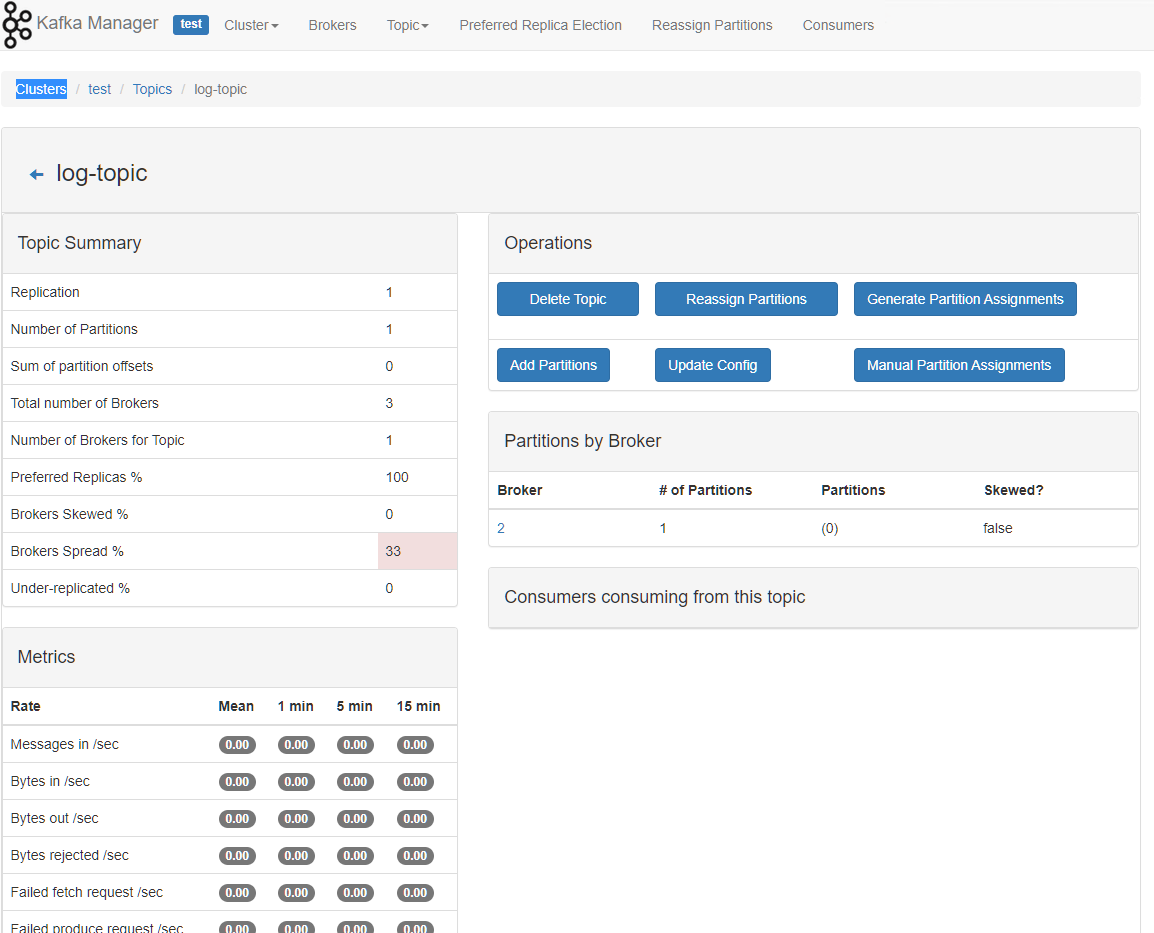Click the back arrow next to log-topic
Viewport: 1154px width, 933px height.
pos(37,174)
